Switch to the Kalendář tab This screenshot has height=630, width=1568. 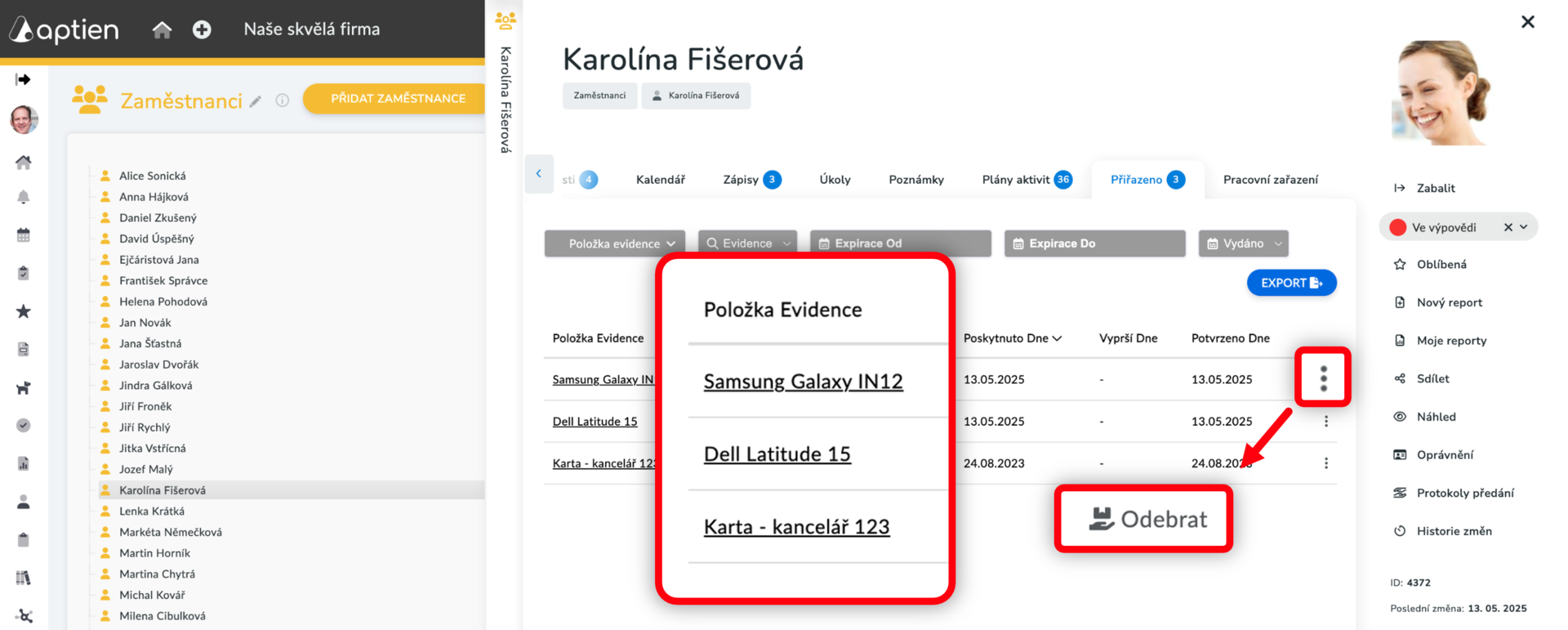661,180
